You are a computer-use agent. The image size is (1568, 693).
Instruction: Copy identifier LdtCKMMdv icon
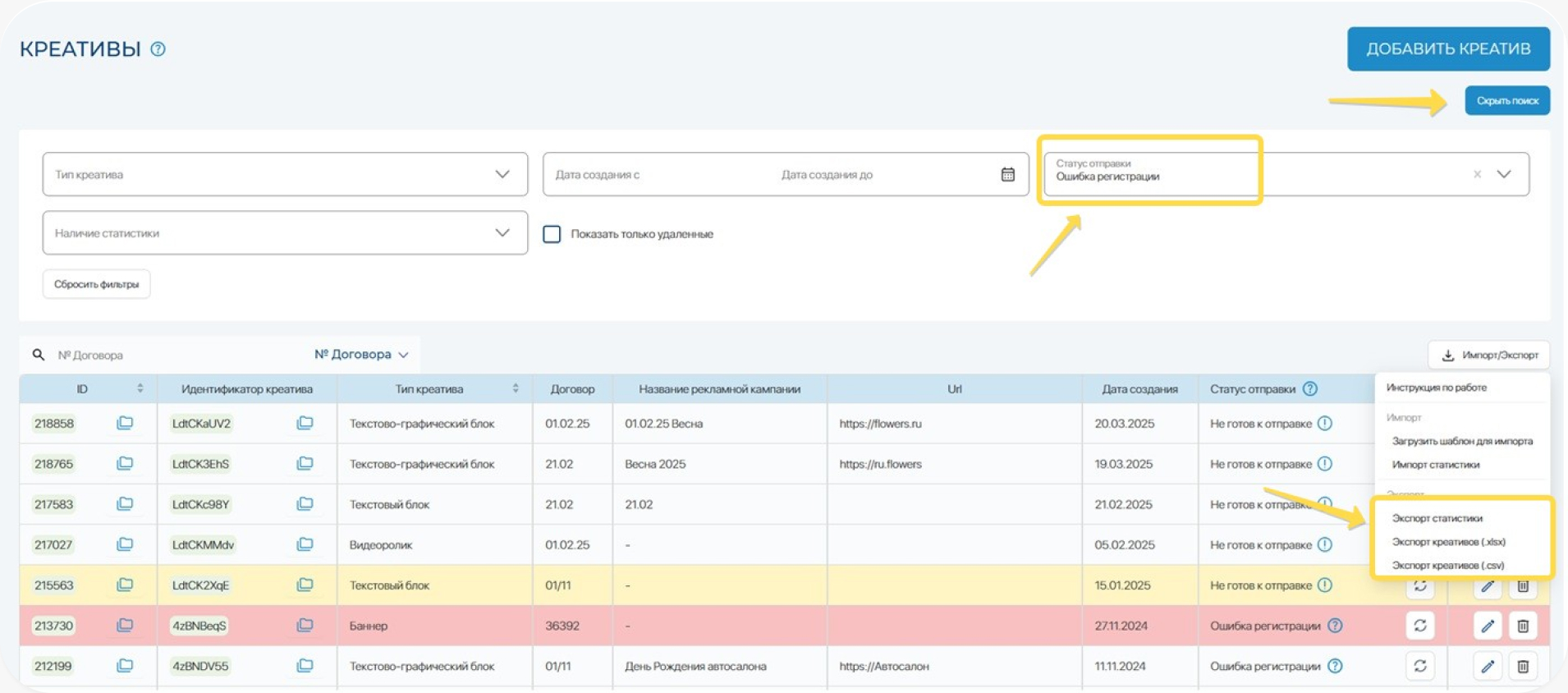(305, 544)
